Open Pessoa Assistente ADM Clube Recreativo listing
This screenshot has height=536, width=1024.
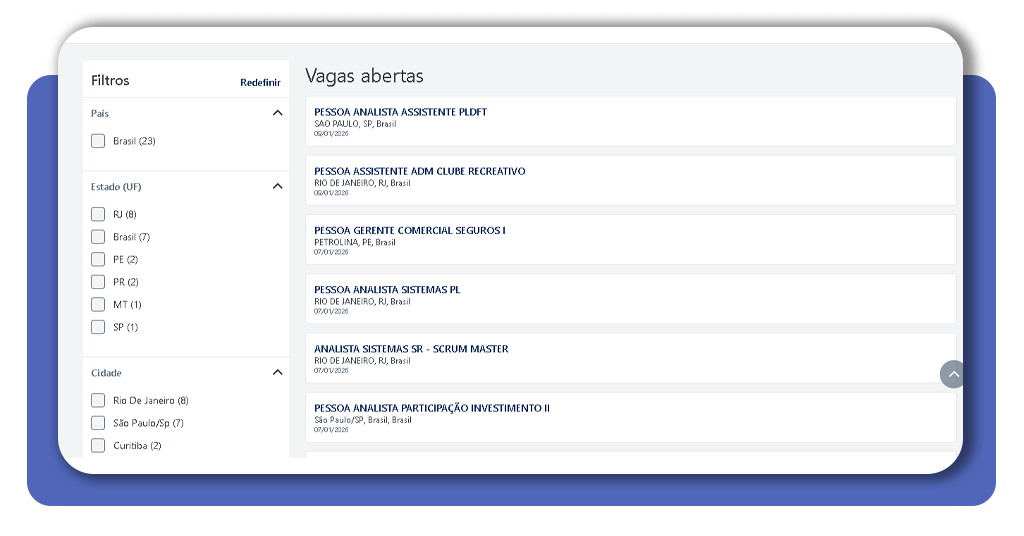419,171
